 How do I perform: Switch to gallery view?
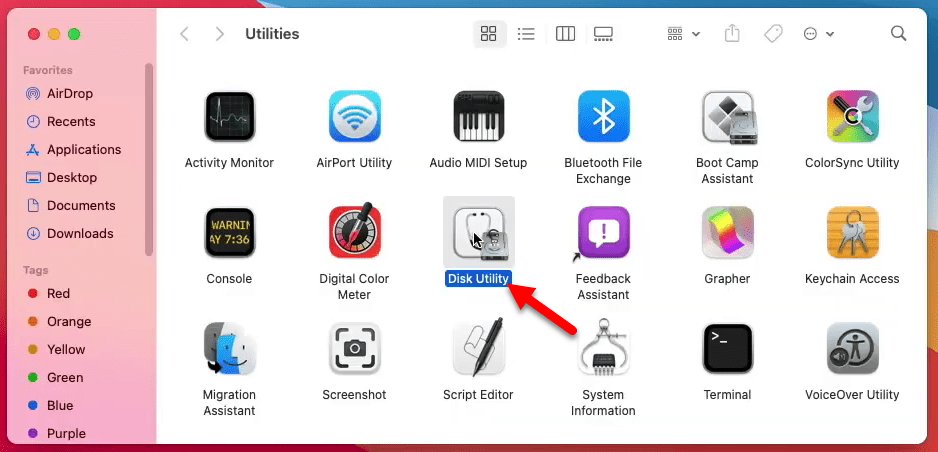[x=603, y=34]
